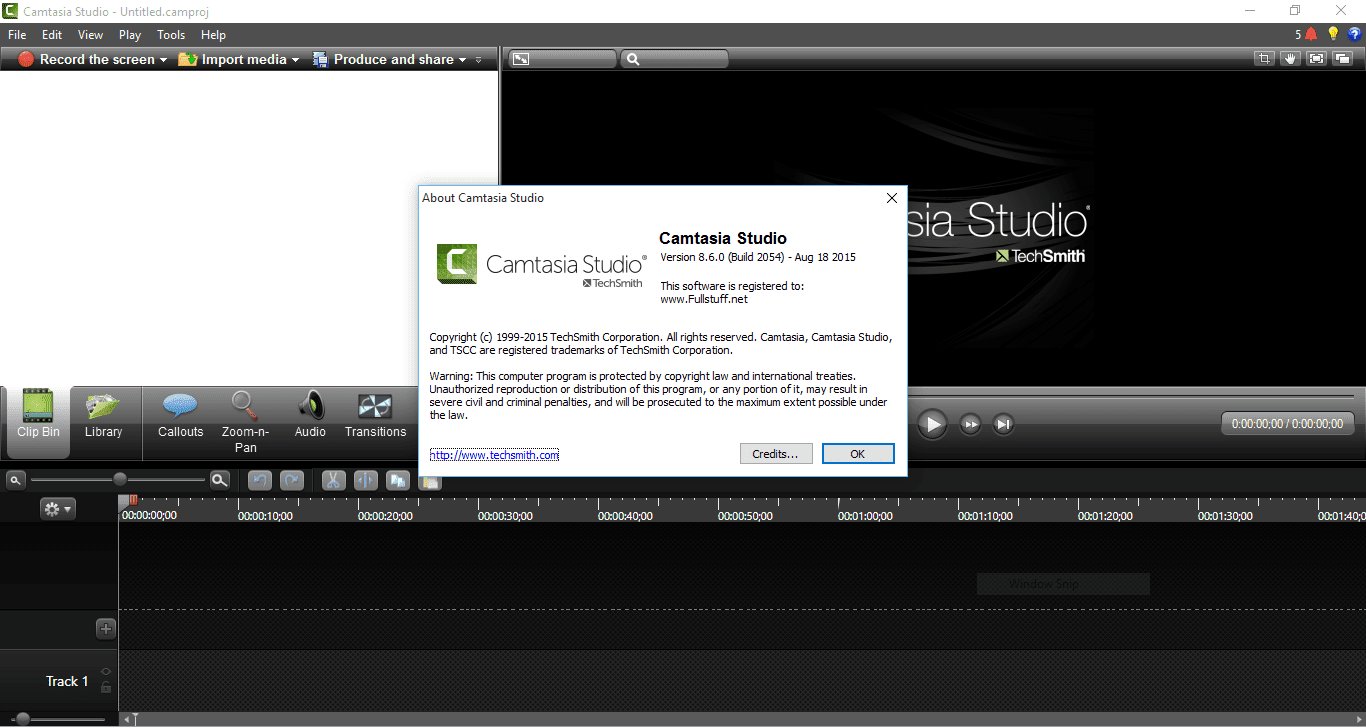Click the Undo button in timeline toolbar
This screenshot has height=728, width=1366.
(x=260, y=480)
